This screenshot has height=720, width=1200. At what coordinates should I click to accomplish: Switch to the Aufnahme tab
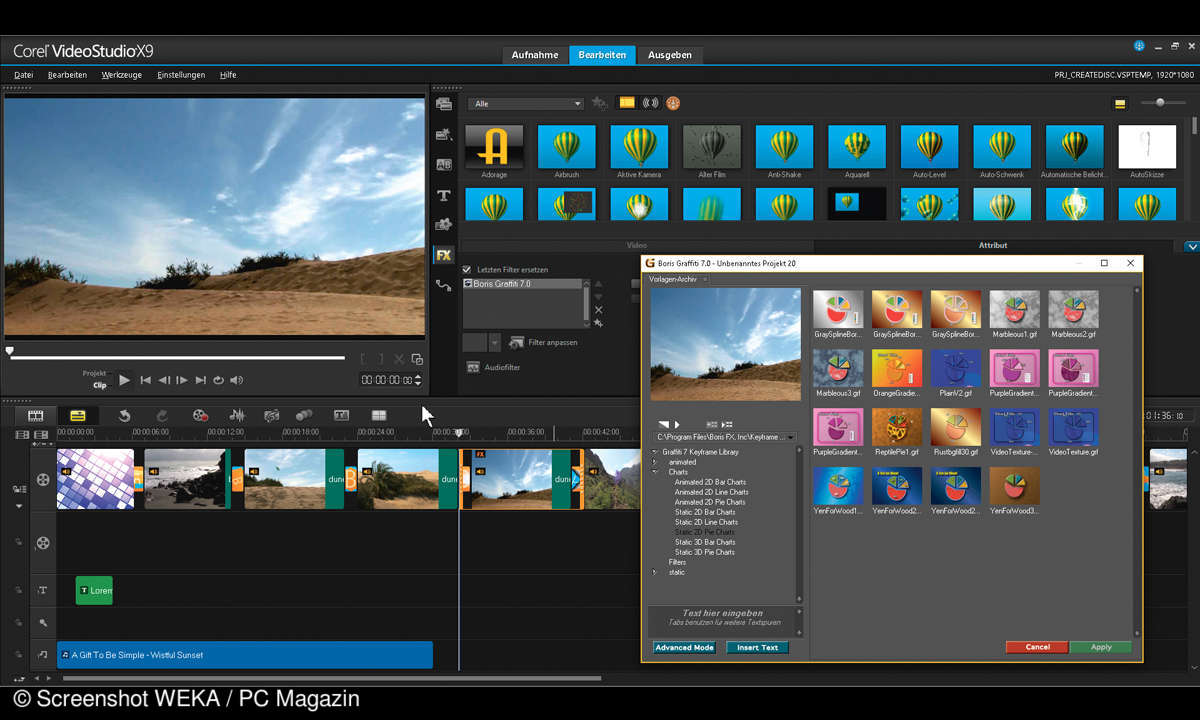(x=535, y=55)
